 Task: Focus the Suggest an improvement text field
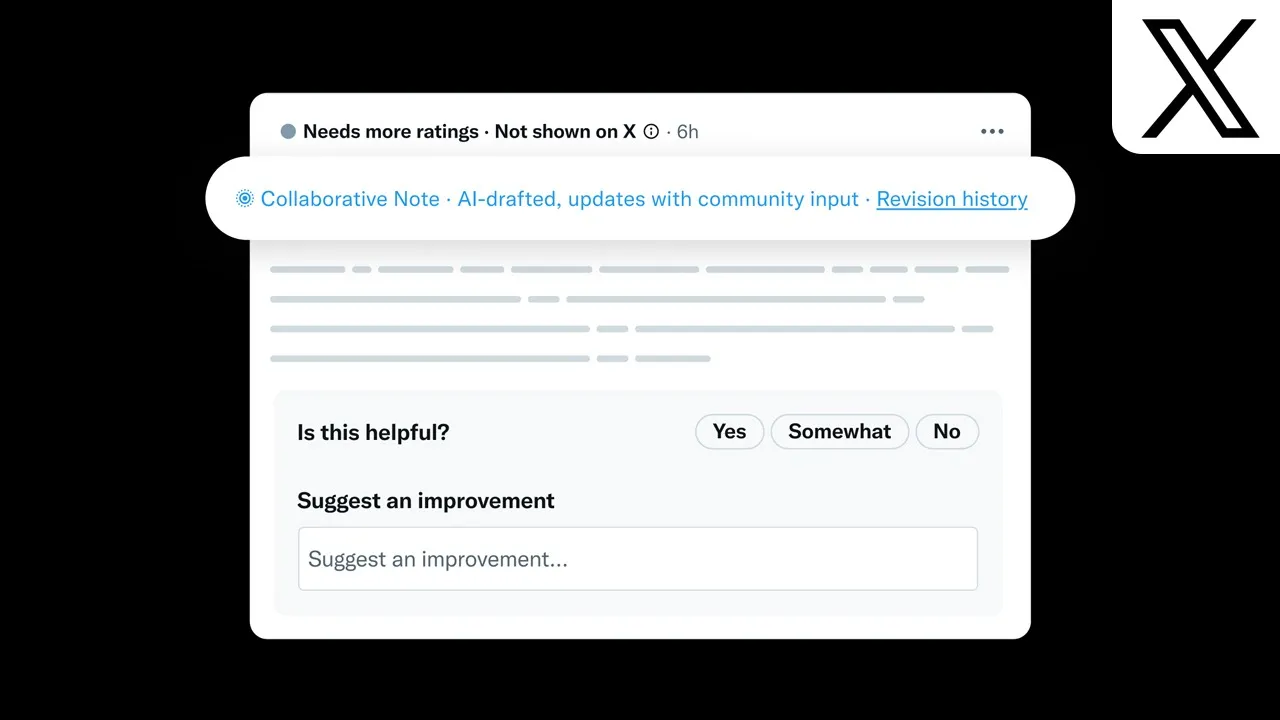click(x=637, y=559)
